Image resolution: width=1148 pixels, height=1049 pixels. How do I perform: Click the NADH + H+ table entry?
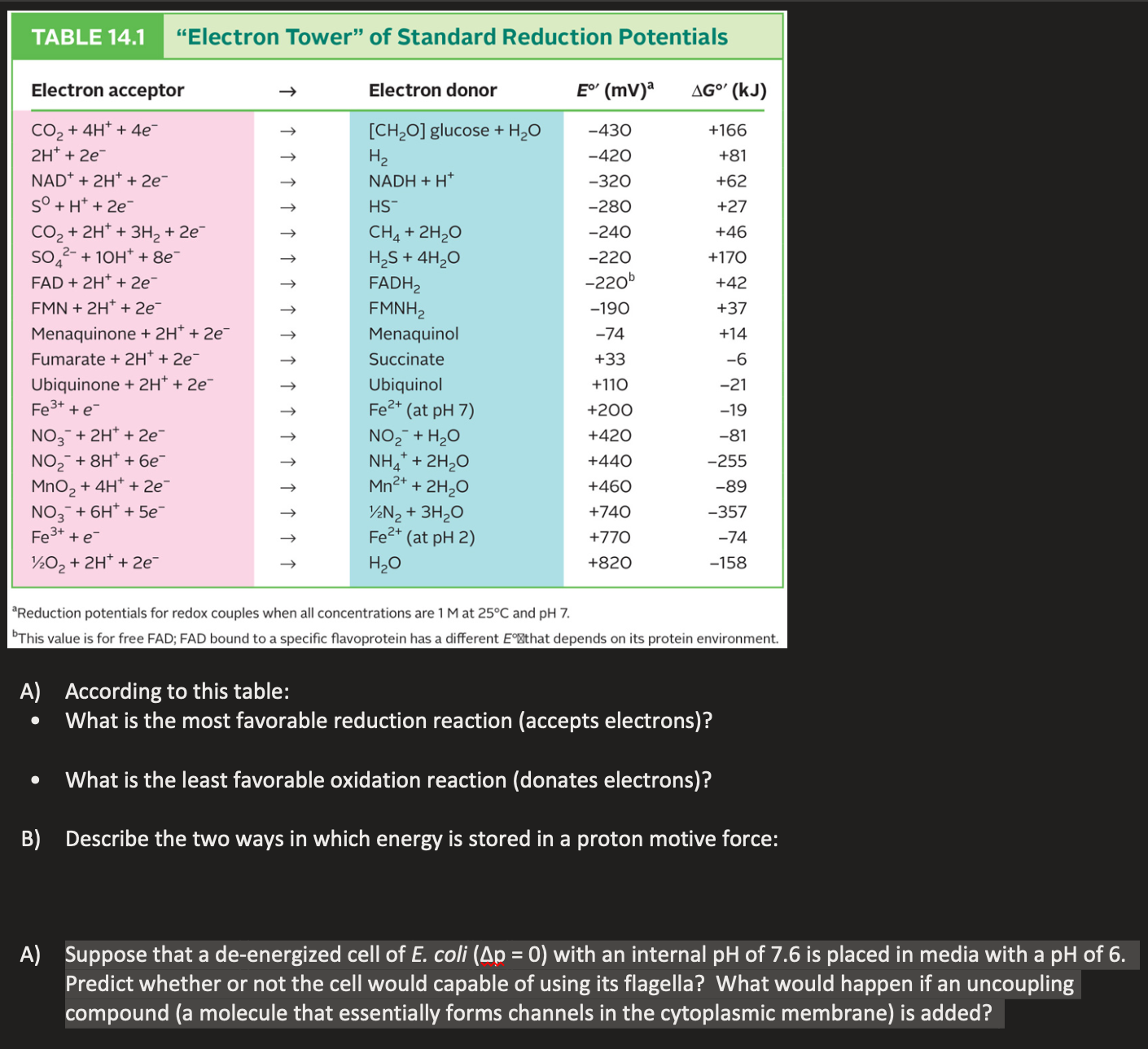click(410, 181)
